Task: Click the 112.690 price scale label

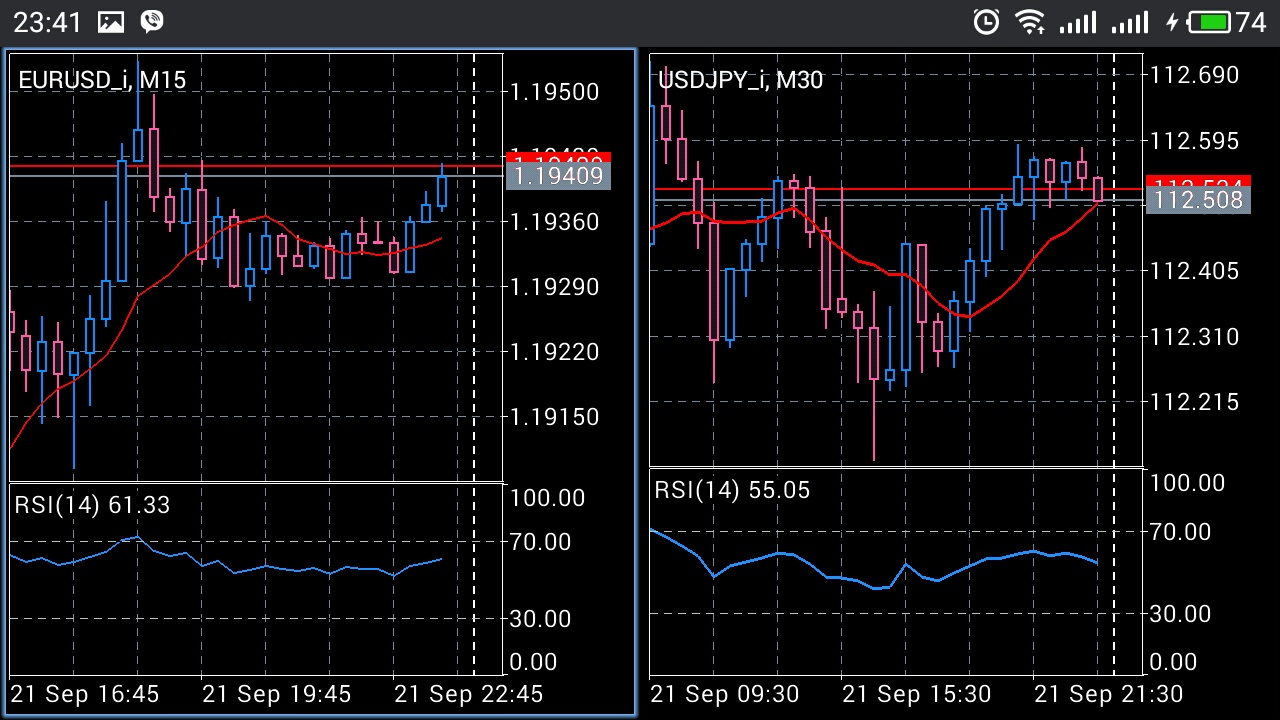Action: coord(1195,75)
